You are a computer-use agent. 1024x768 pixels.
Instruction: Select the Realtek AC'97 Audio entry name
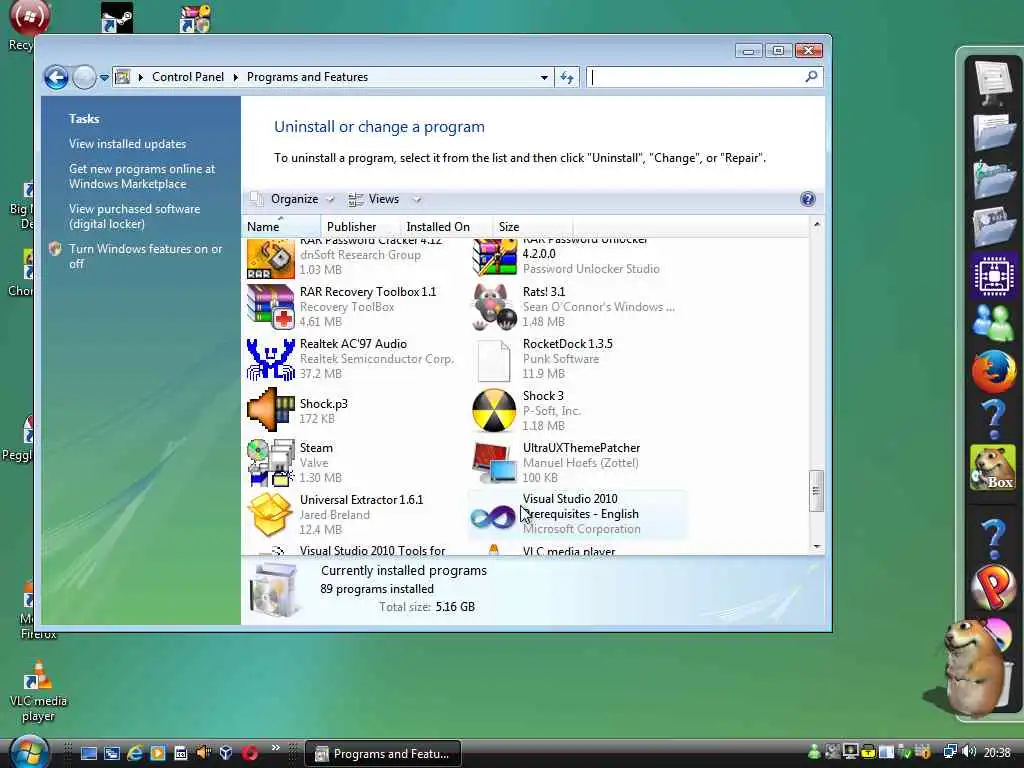(x=353, y=344)
